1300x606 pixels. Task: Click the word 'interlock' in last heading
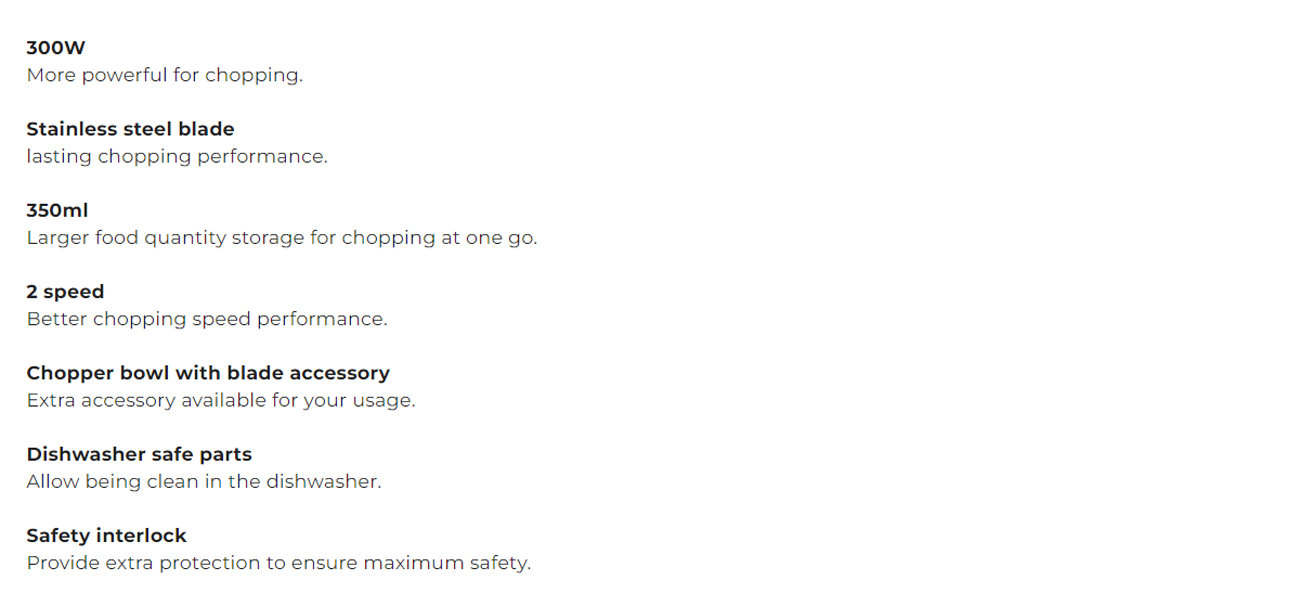[140, 535]
